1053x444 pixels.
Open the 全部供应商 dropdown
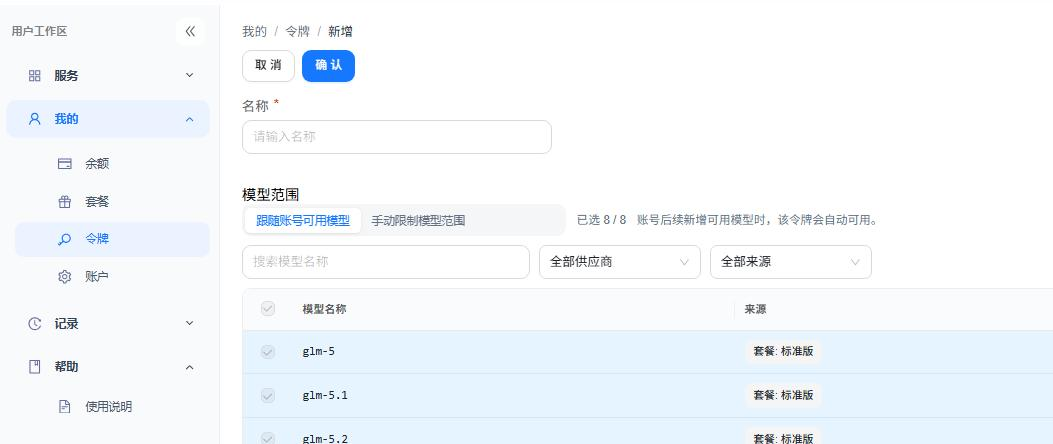pos(620,262)
